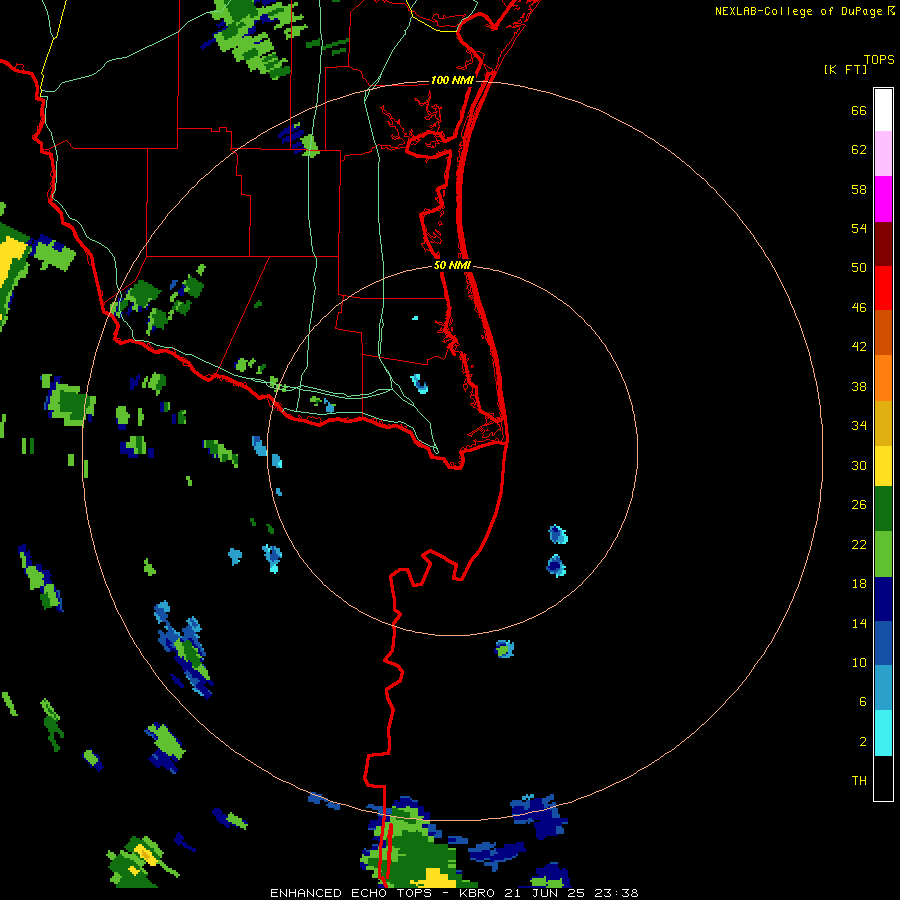This screenshot has height=900, width=900.
Task: Pick the cyan legend swatch
Action: pyautogui.click(x=883, y=733)
